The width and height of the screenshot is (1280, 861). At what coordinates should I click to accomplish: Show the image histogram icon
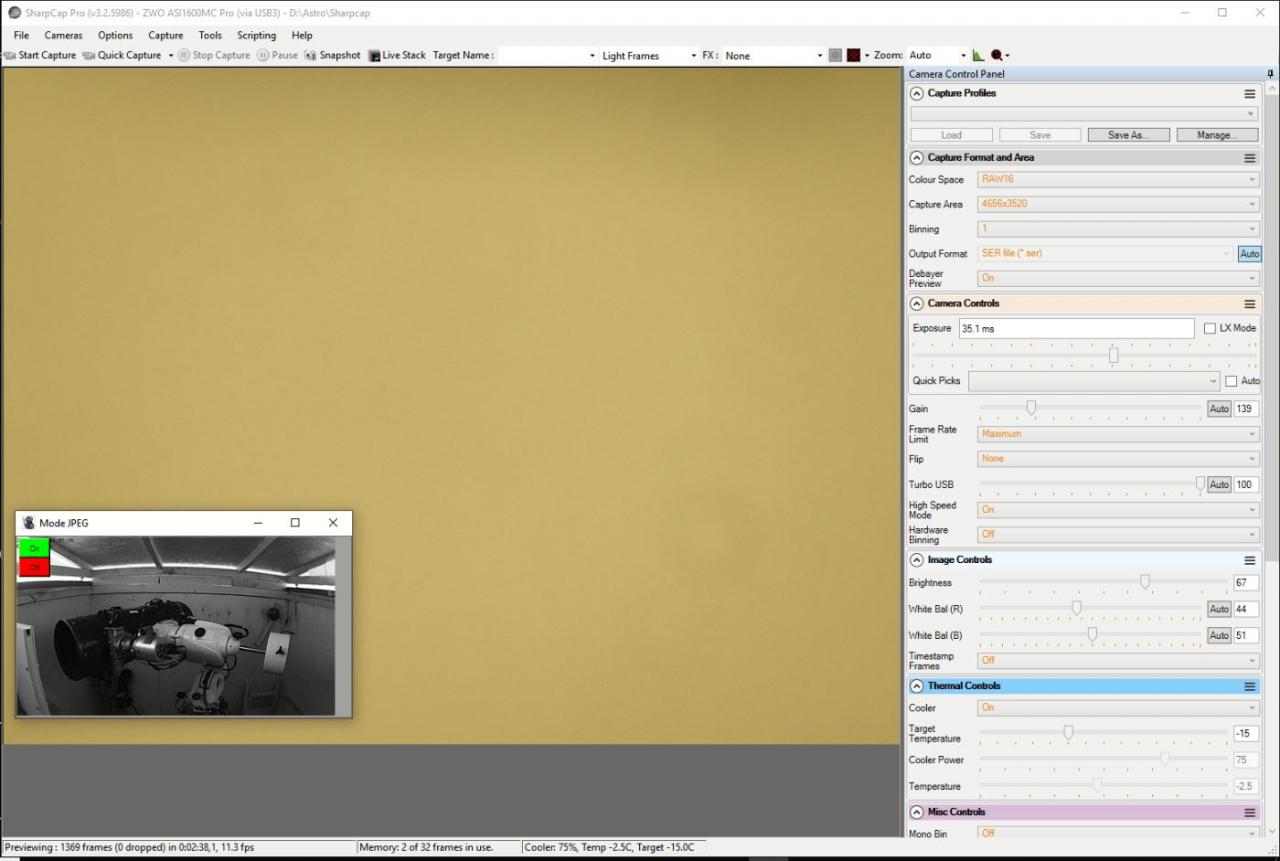tap(978, 56)
